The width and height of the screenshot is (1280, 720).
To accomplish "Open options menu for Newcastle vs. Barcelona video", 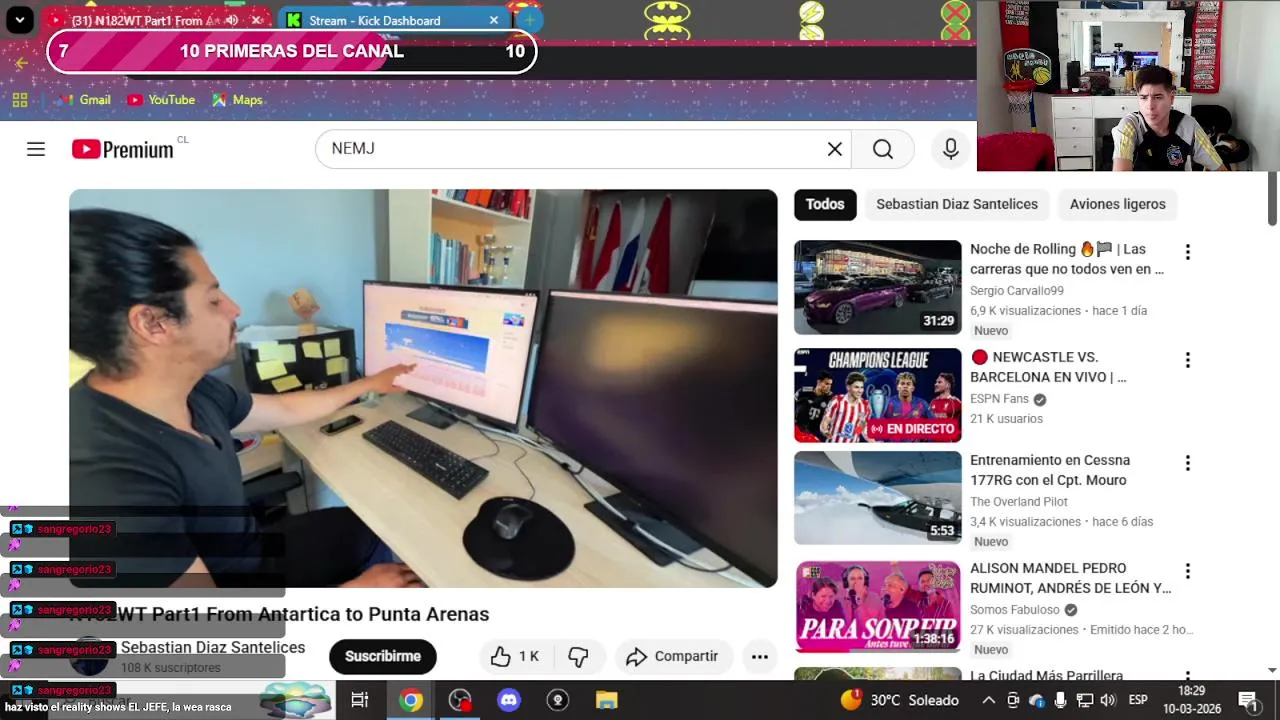I will pos(1187,360).
